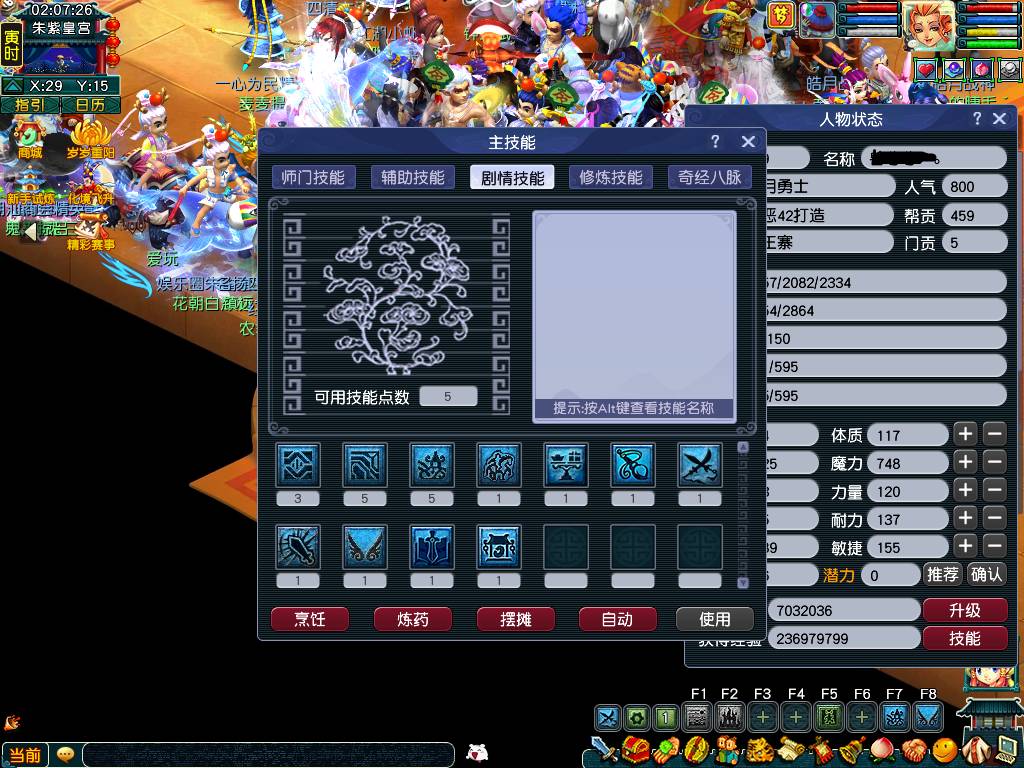1024x768 pixels.
Task: Open the 岁岁重阳 chrysanthemum event icon
Action: click(90, 140)
